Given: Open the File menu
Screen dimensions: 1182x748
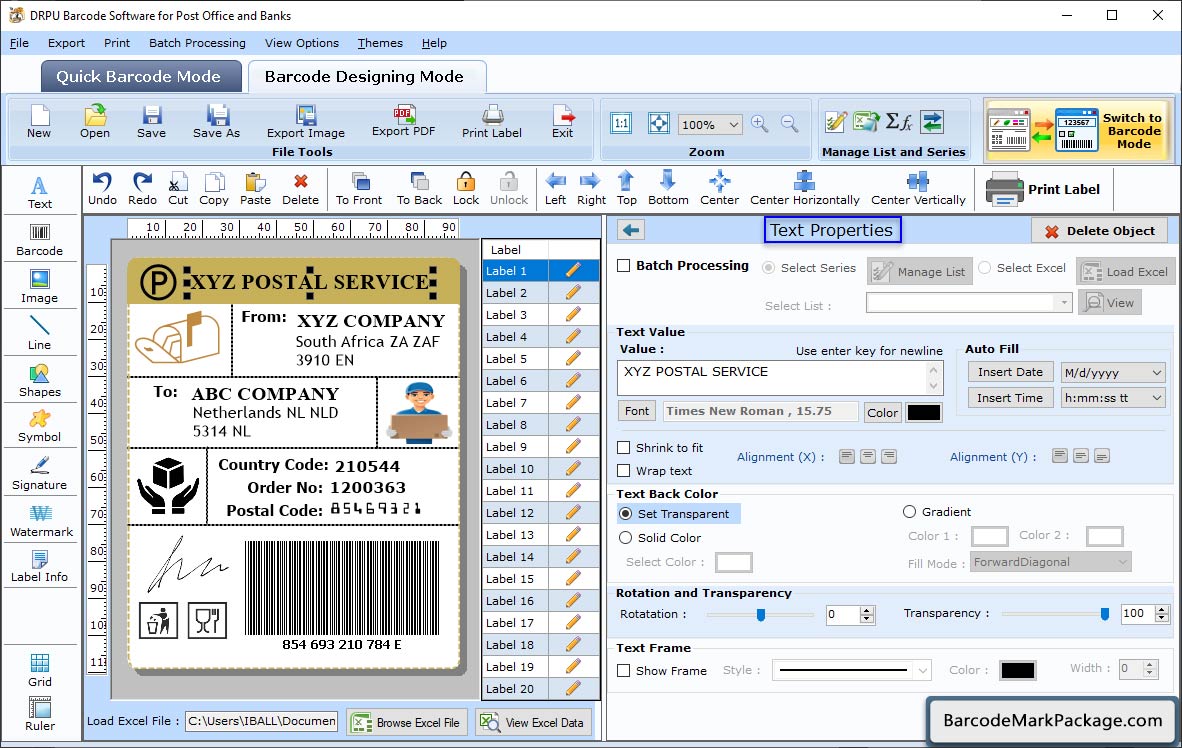Looking at the screenshot, I should pyautogui.click(x=19, y=43).
